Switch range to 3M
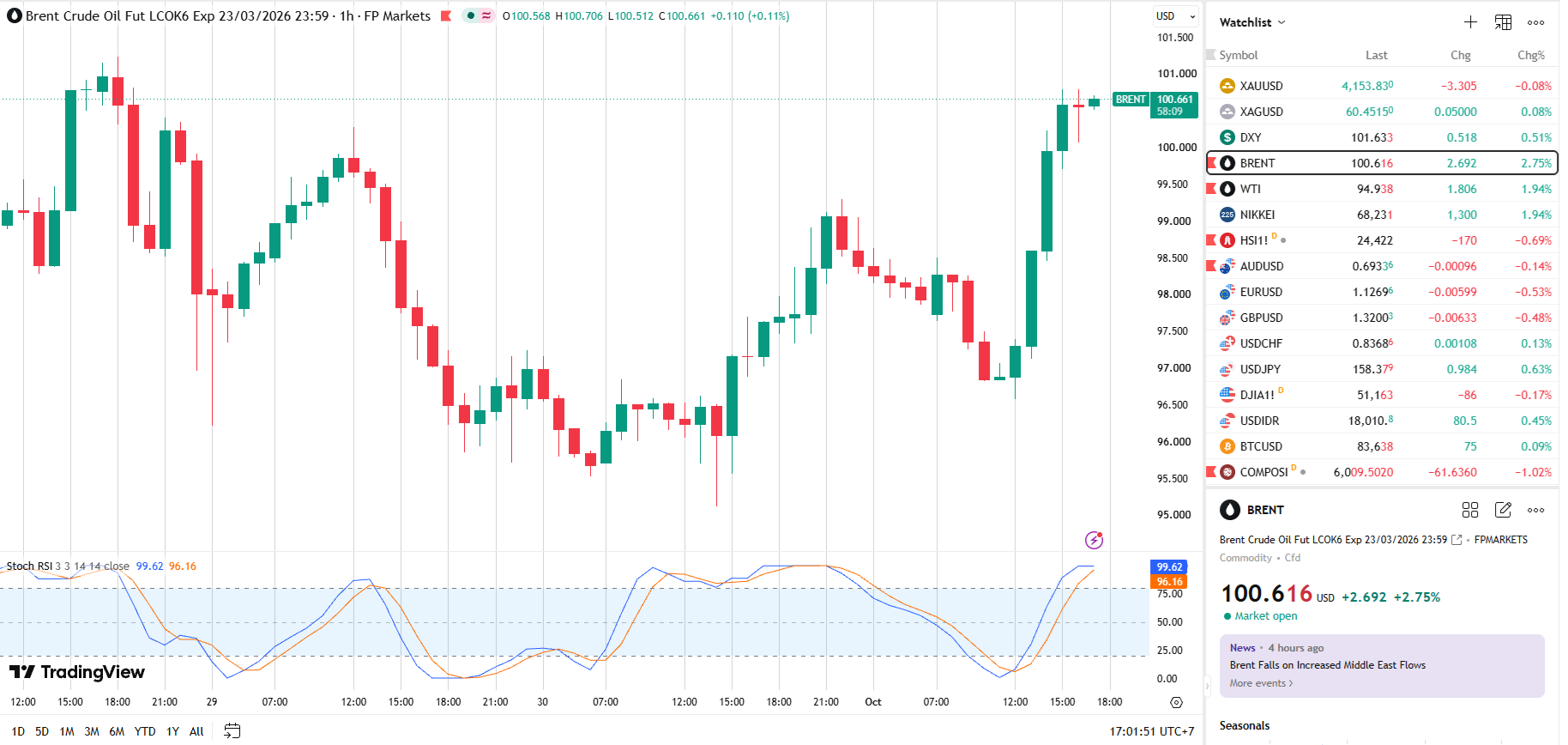1568x745 pixels. pos(92,731)
